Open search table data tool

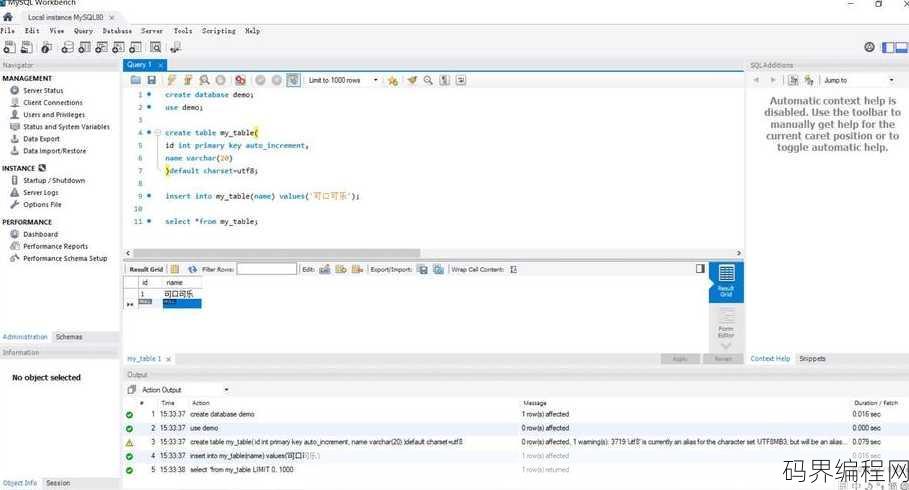[155, 48]
